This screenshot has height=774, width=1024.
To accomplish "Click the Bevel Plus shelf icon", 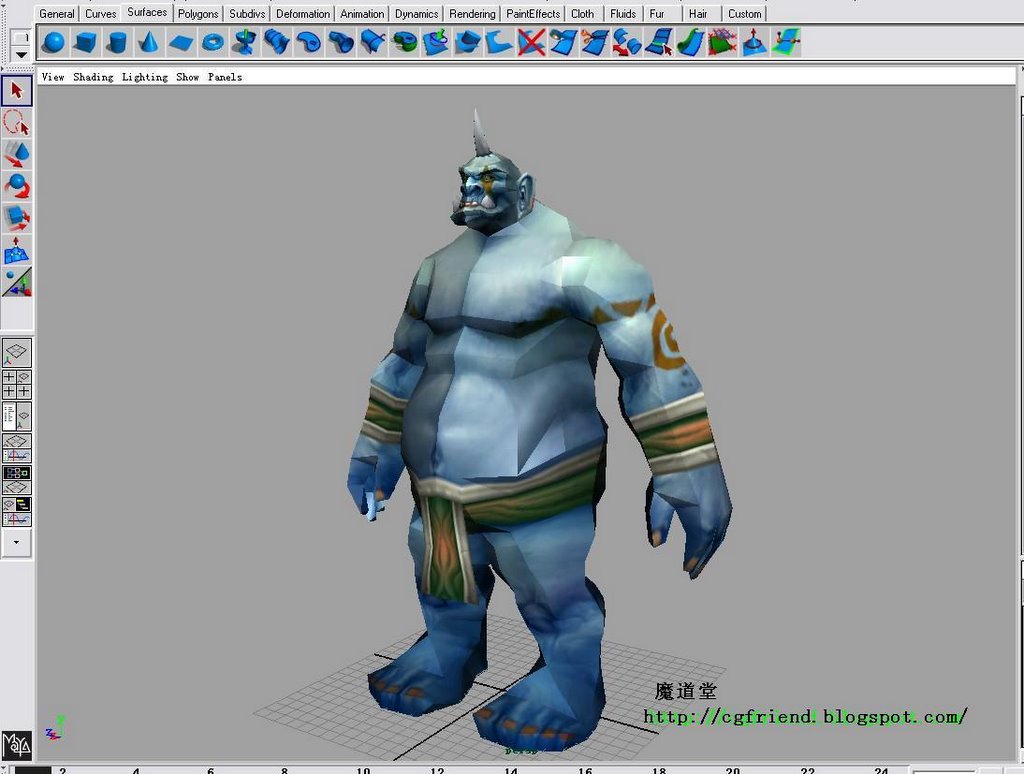I will point(500,42).
